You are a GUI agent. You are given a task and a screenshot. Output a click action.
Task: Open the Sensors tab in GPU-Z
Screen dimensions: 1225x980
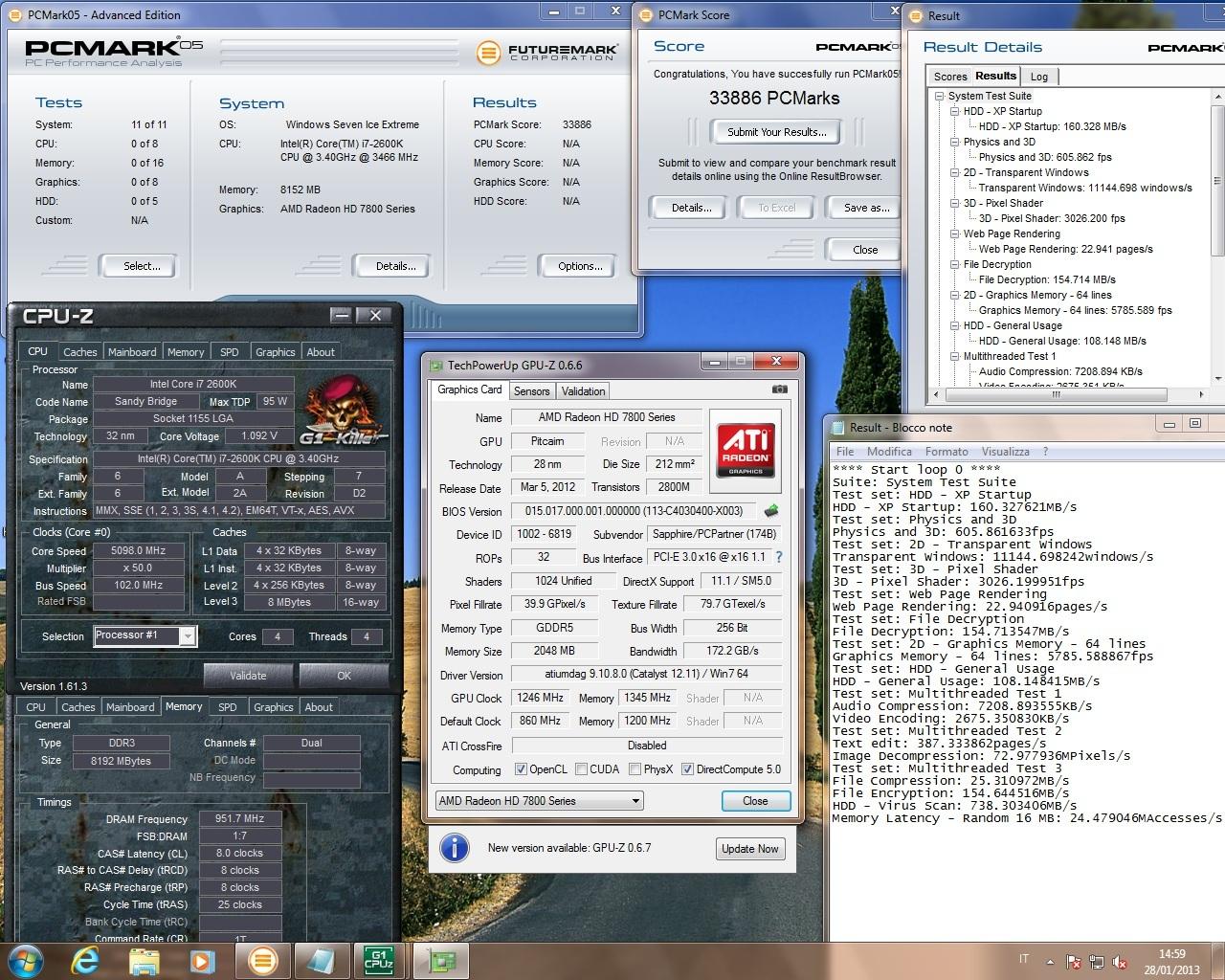[x=531, y=391]
